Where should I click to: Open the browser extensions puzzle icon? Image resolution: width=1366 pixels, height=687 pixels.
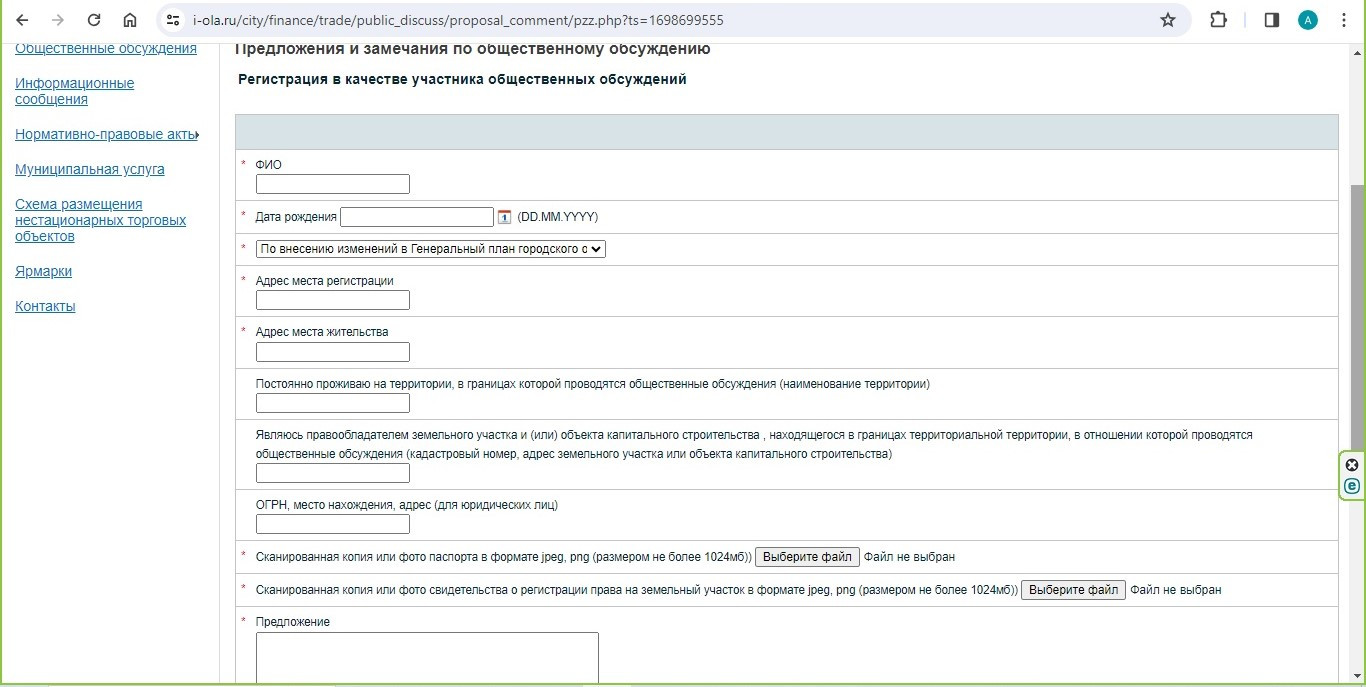tap(1218, 20)
